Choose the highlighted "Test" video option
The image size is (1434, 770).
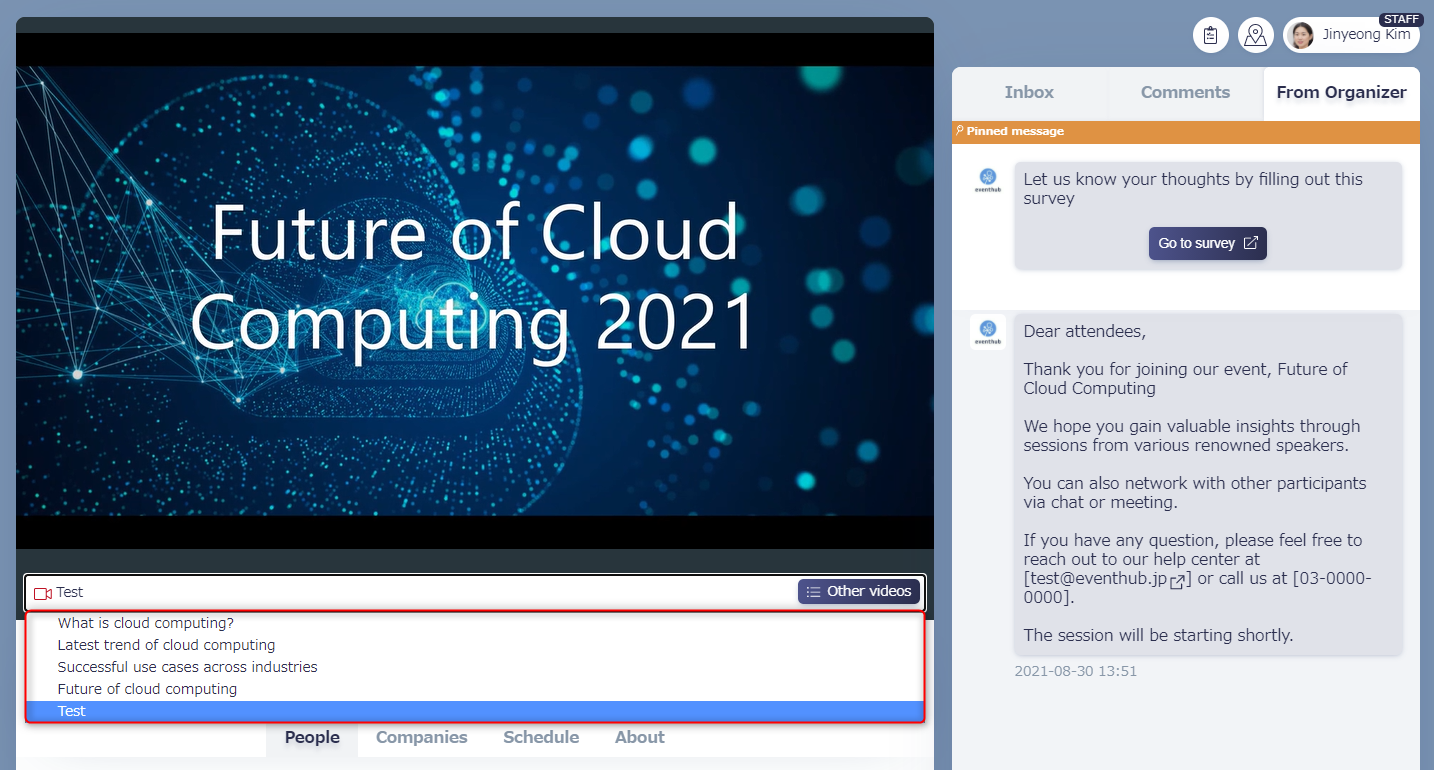[475, 711]
